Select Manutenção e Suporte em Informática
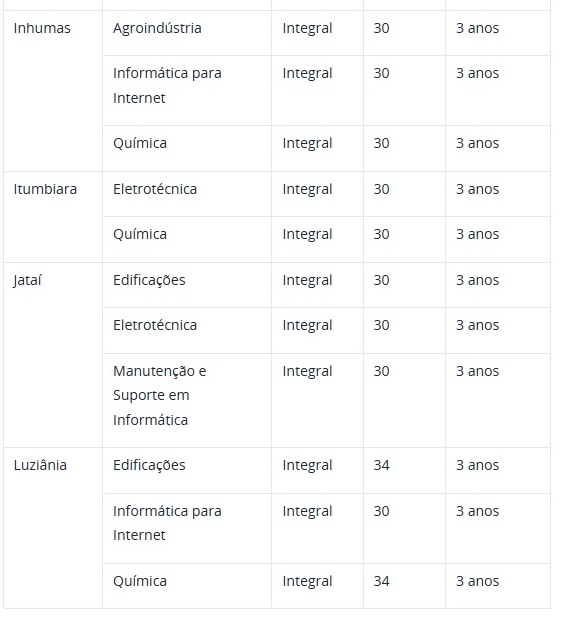This screenshot has height=630, width=567. pos(160,395)
